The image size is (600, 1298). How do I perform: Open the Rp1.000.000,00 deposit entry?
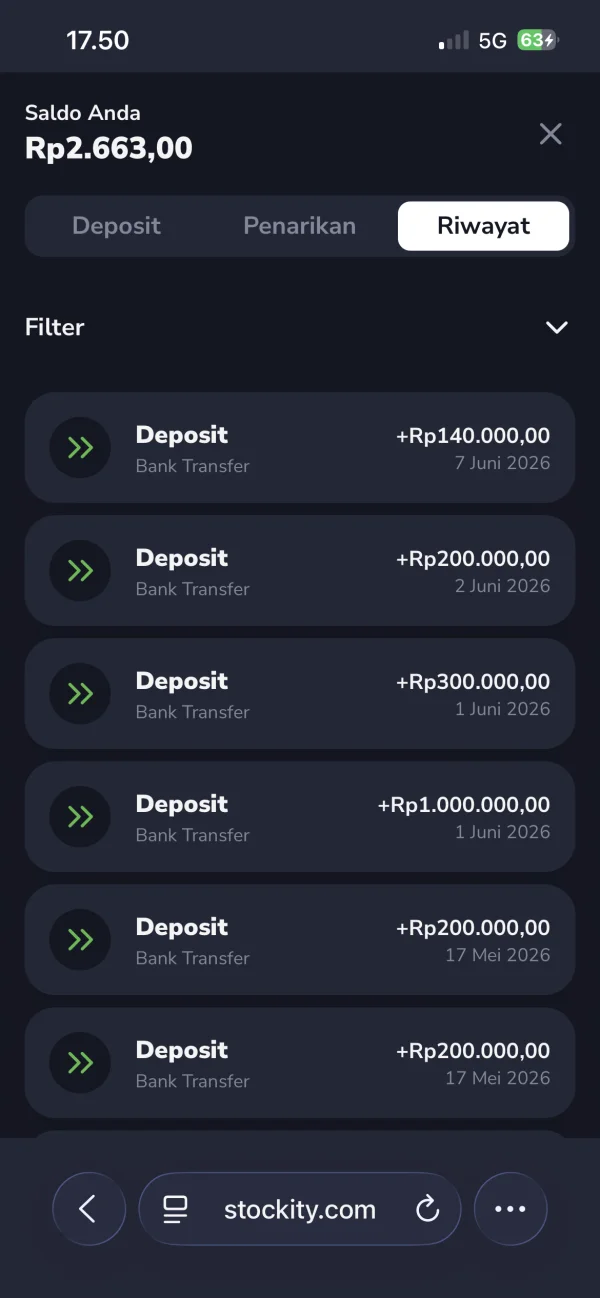tap(300, 816)
